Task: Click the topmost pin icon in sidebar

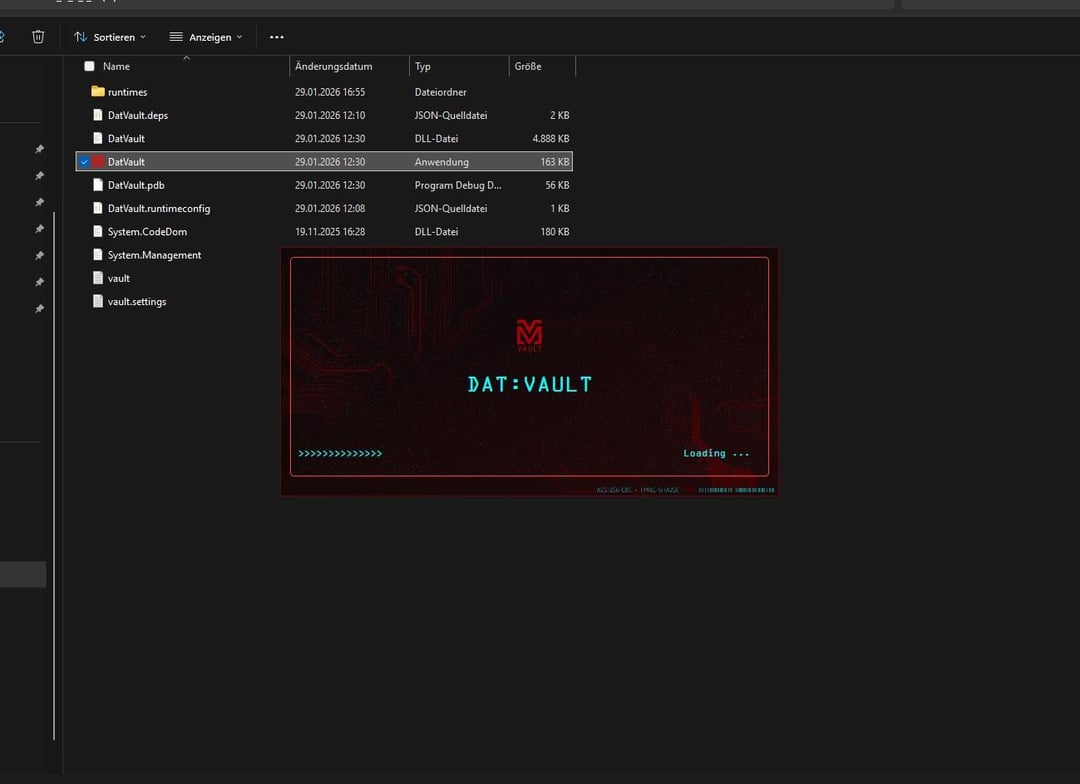Action: click(39, 149)
